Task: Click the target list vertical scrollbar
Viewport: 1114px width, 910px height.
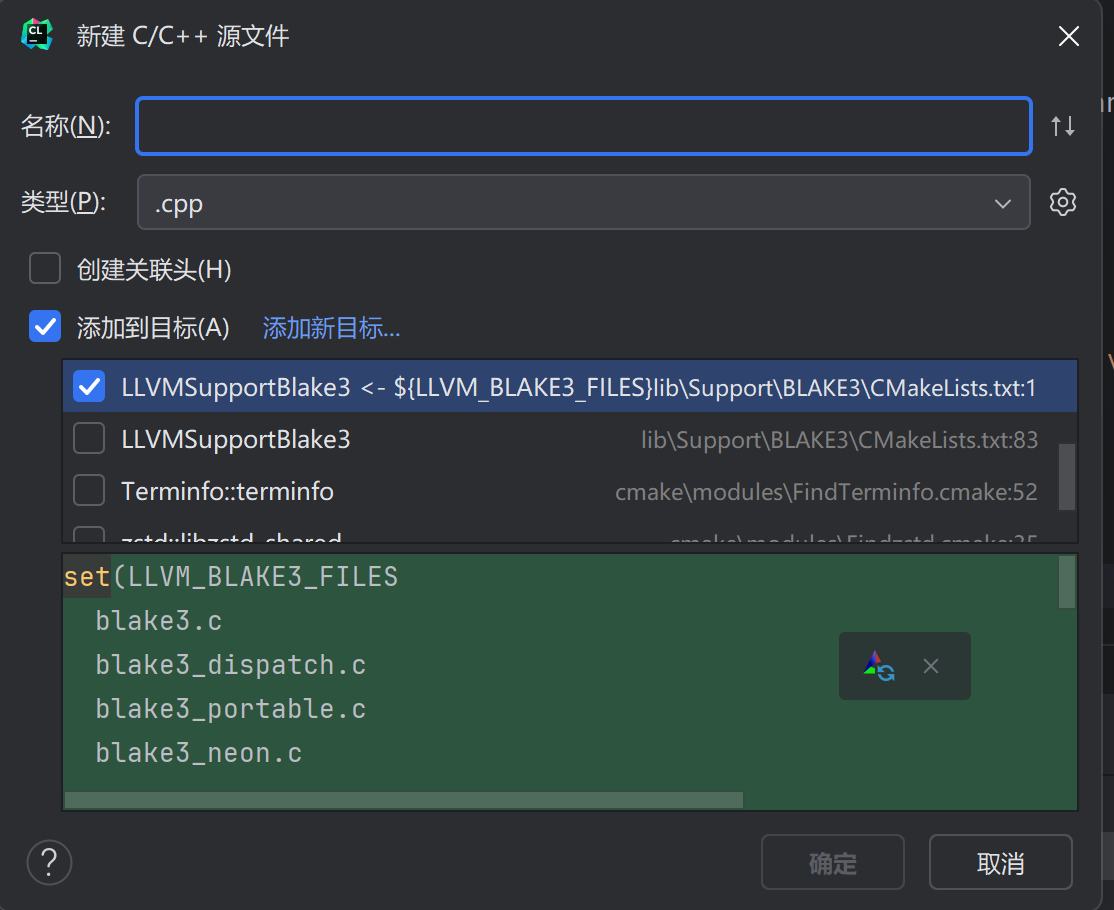Action: tap(1066, 477)
